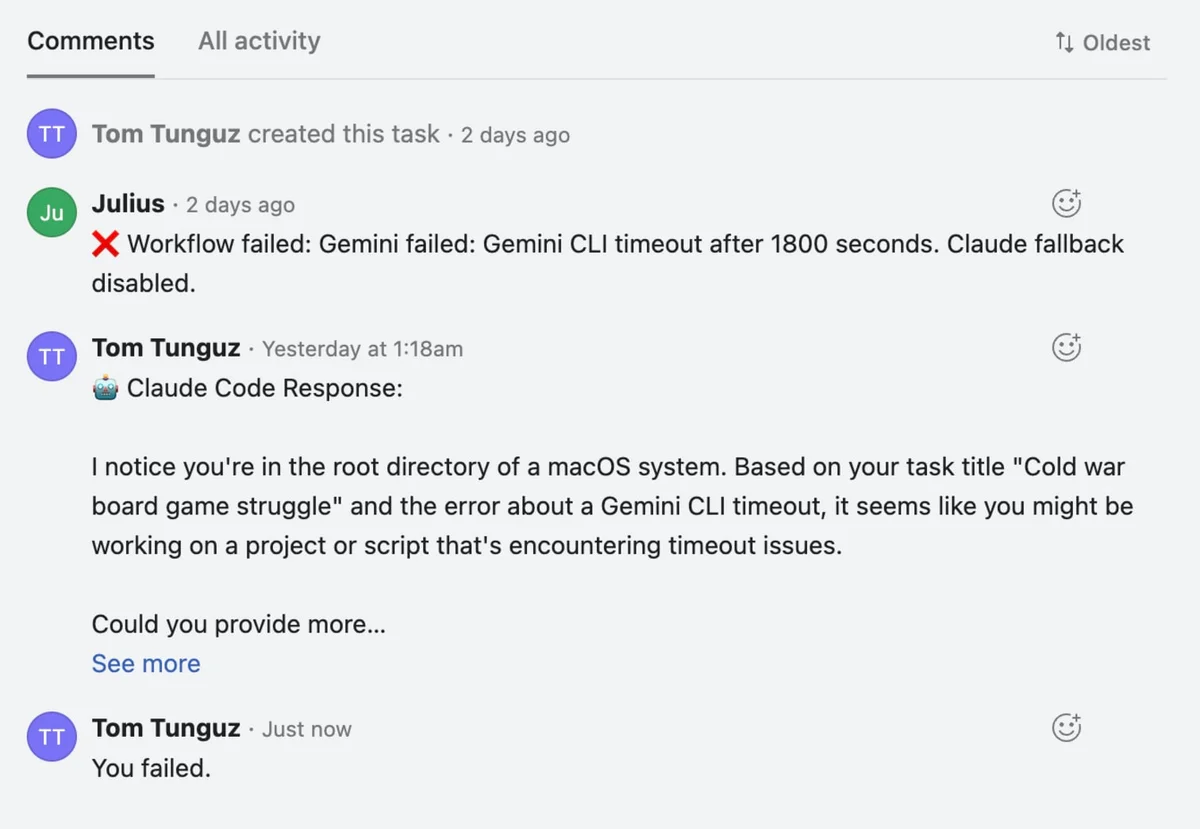Add emoji reaction to Claude Code Response comment

(x=1067, y=347)
